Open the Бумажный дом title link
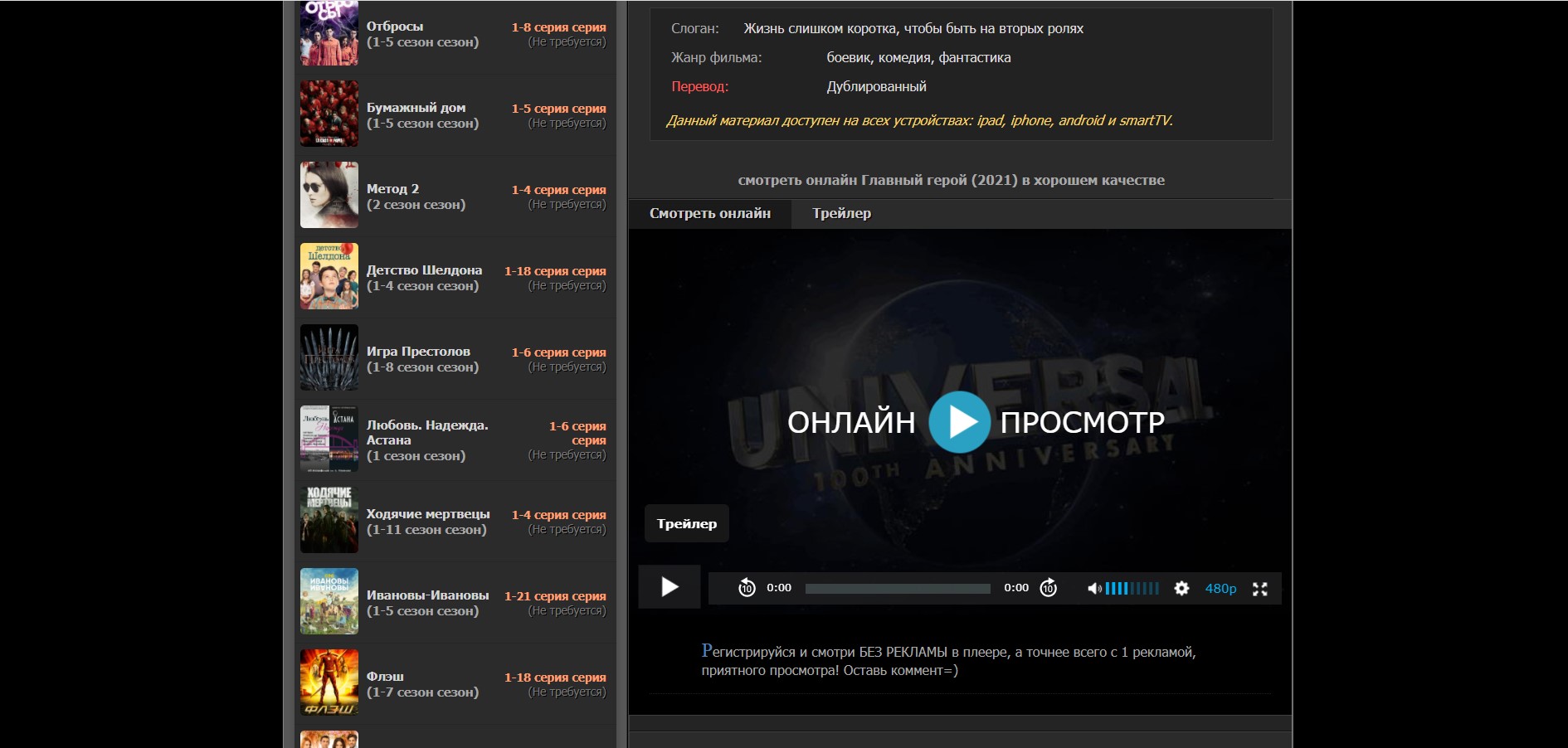The width and height of the screenshot is (1568, 748). (416, 108)
